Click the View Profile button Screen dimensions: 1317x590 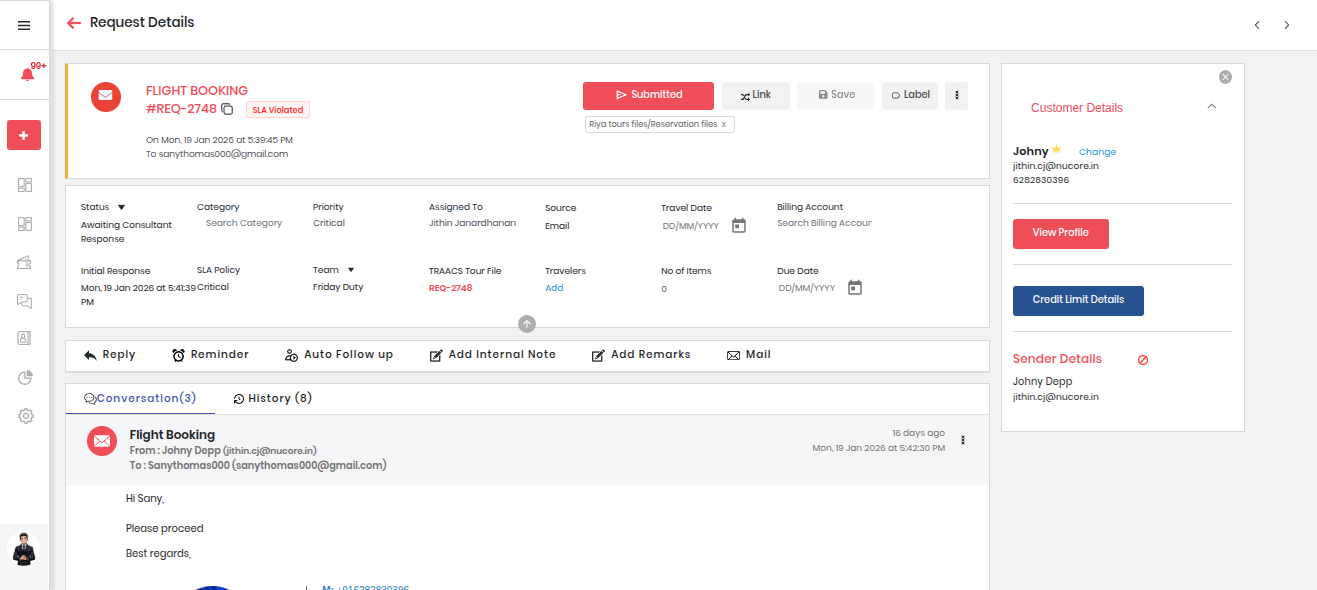[x=1060, y=233]
